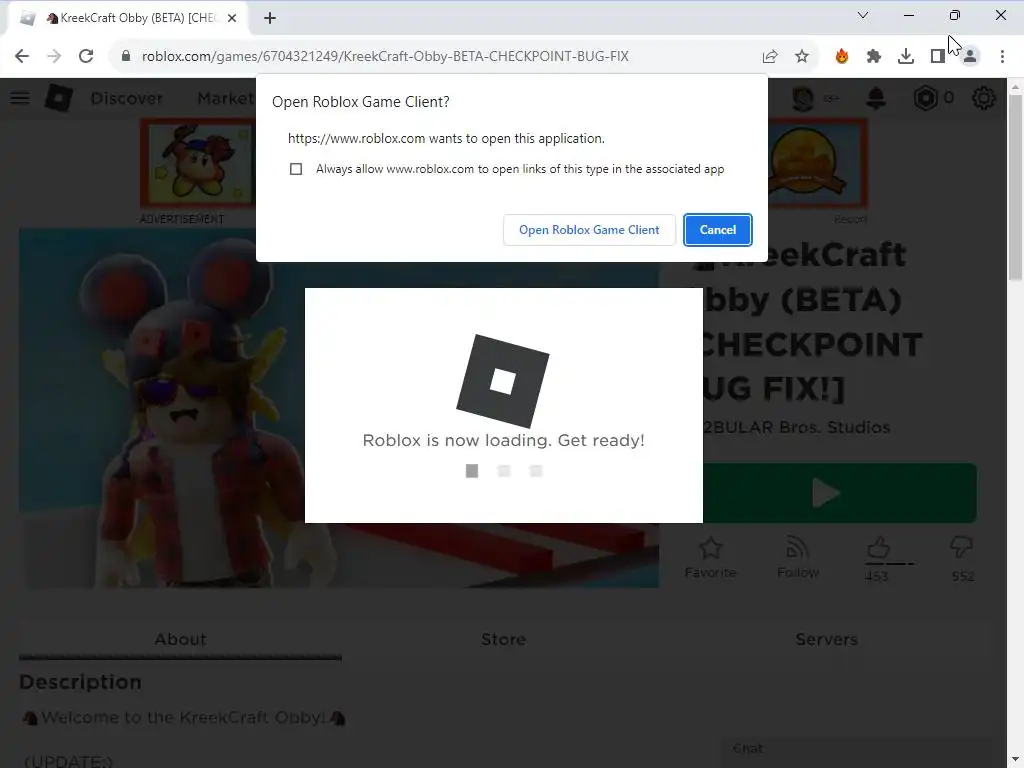Screen dimensions: 1024x768
Task: Open the Roblox hamburger navigation menu
Action: (x=20, y=98)
